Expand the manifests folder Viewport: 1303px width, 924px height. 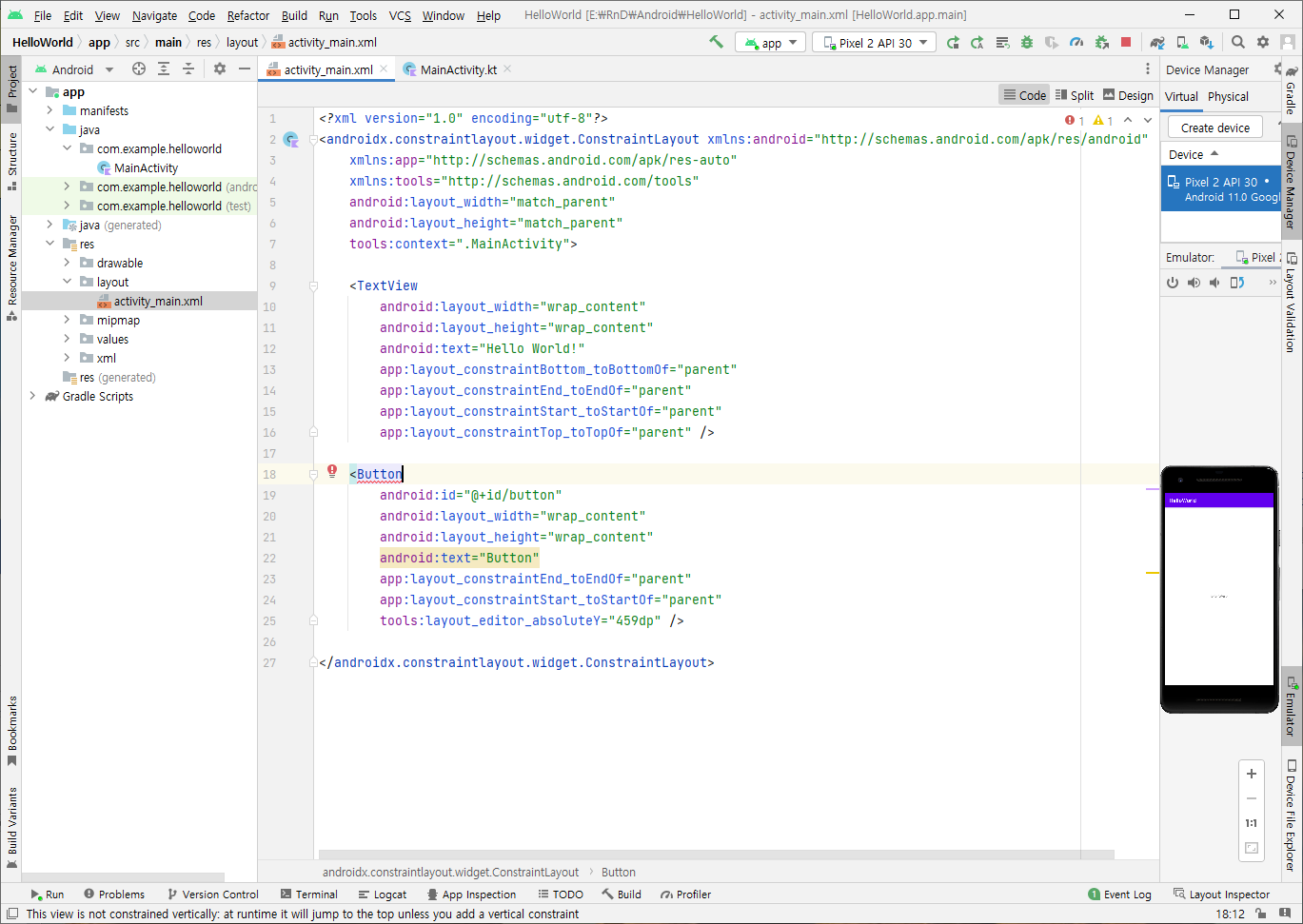pyautogui.click(x=49, y=110)
